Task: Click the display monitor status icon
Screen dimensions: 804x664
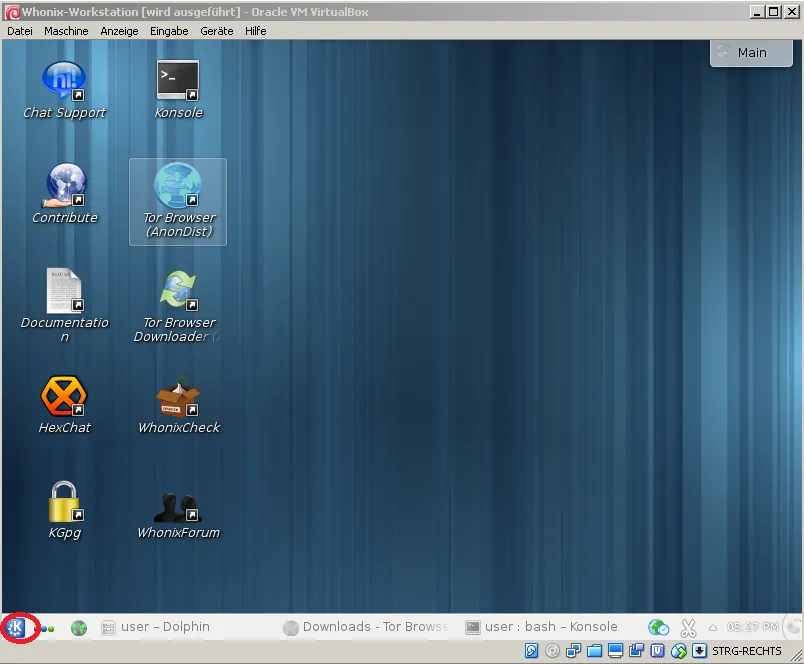Action: click(615, 651)
